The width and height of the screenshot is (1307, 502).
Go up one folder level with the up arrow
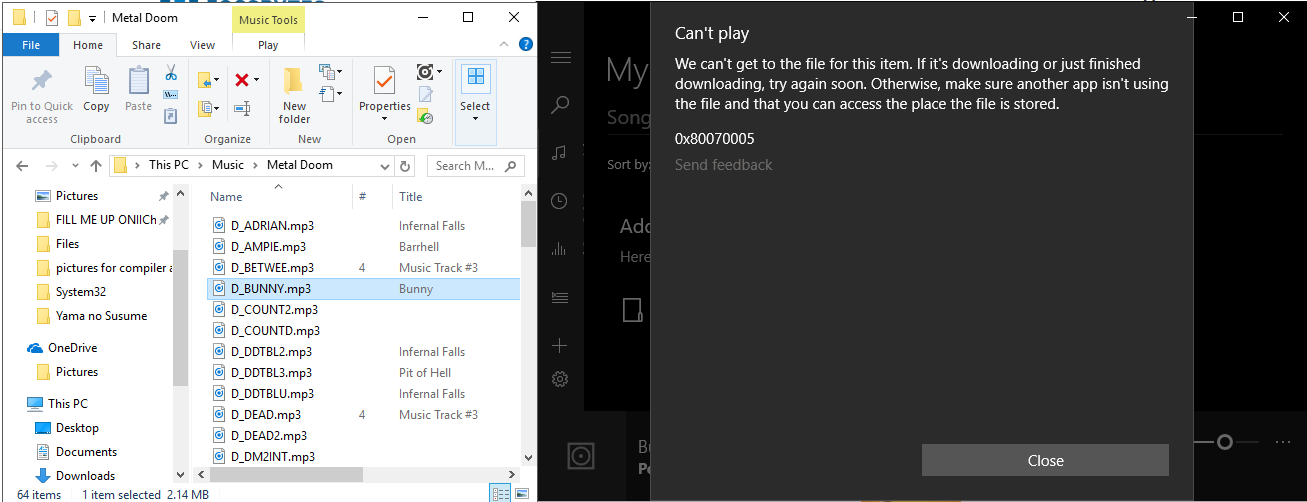pyautogui.click(x=96, y=166)
